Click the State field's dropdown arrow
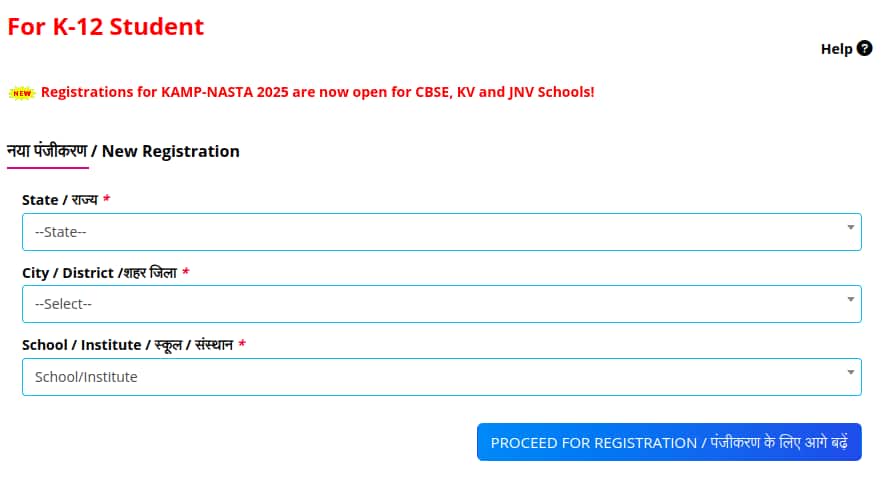 (850, 227)
